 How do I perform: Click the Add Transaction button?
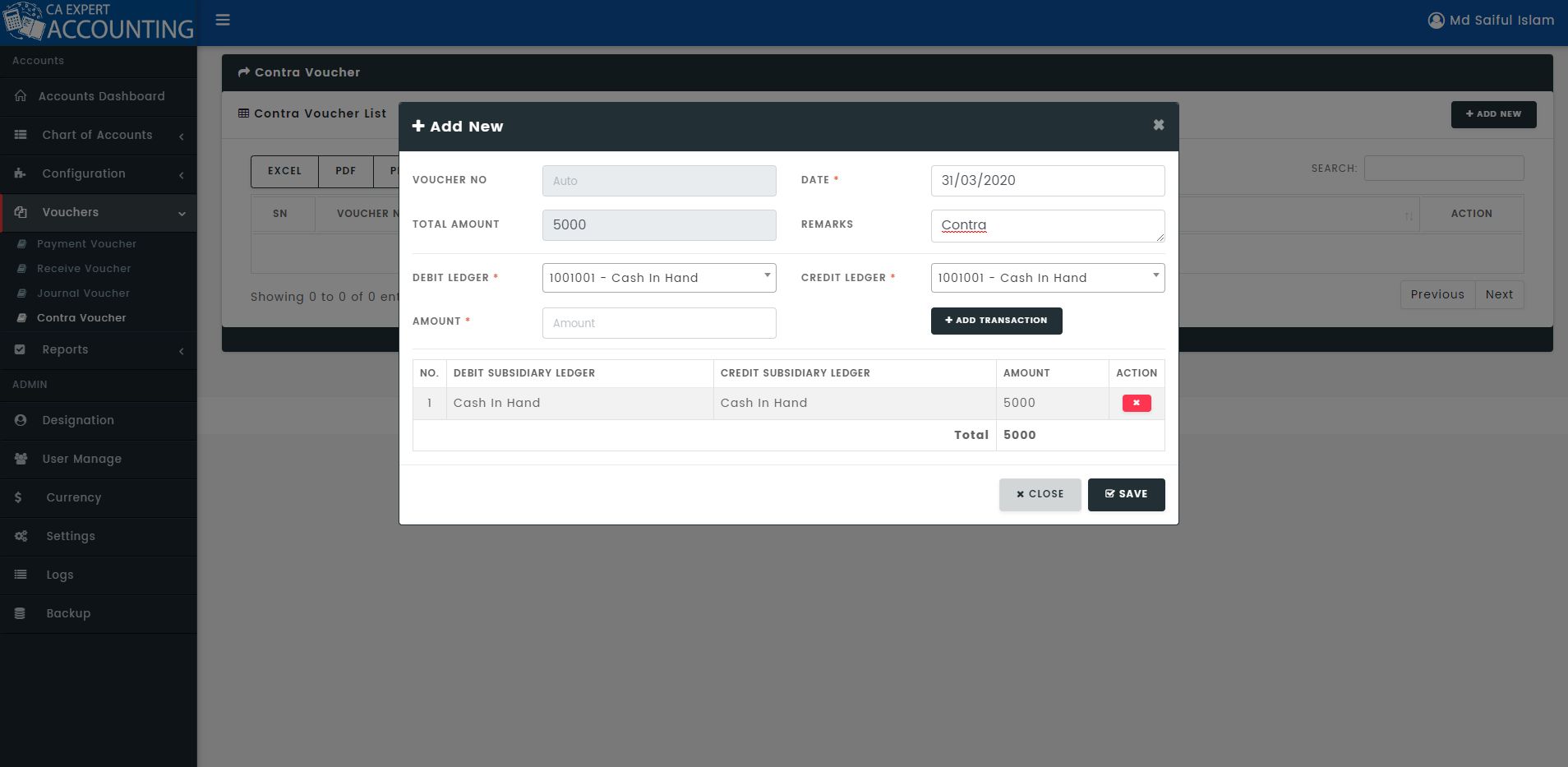click(x=996, y=321)
